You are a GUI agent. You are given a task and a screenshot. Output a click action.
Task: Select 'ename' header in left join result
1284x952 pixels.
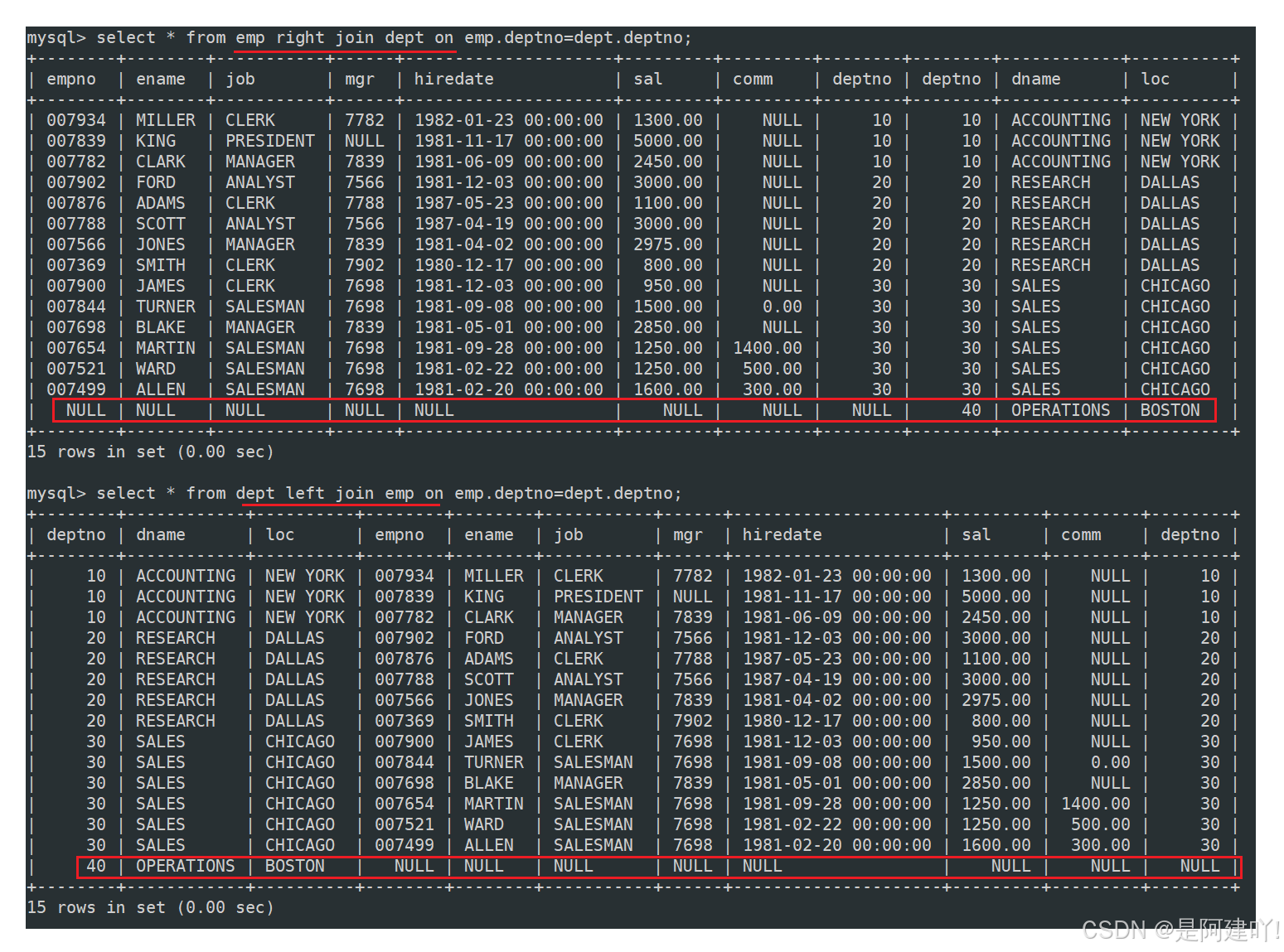click(489, 535)
